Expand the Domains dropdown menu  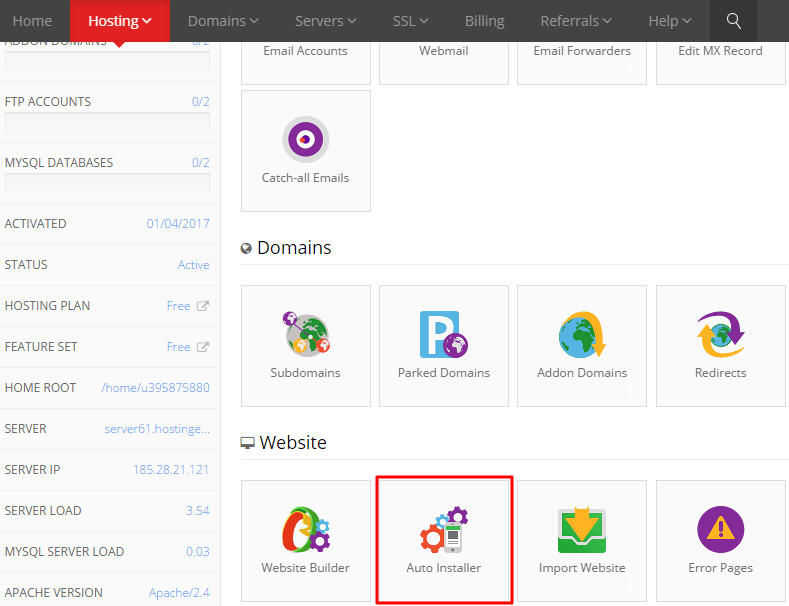click(x=223, y=21)
